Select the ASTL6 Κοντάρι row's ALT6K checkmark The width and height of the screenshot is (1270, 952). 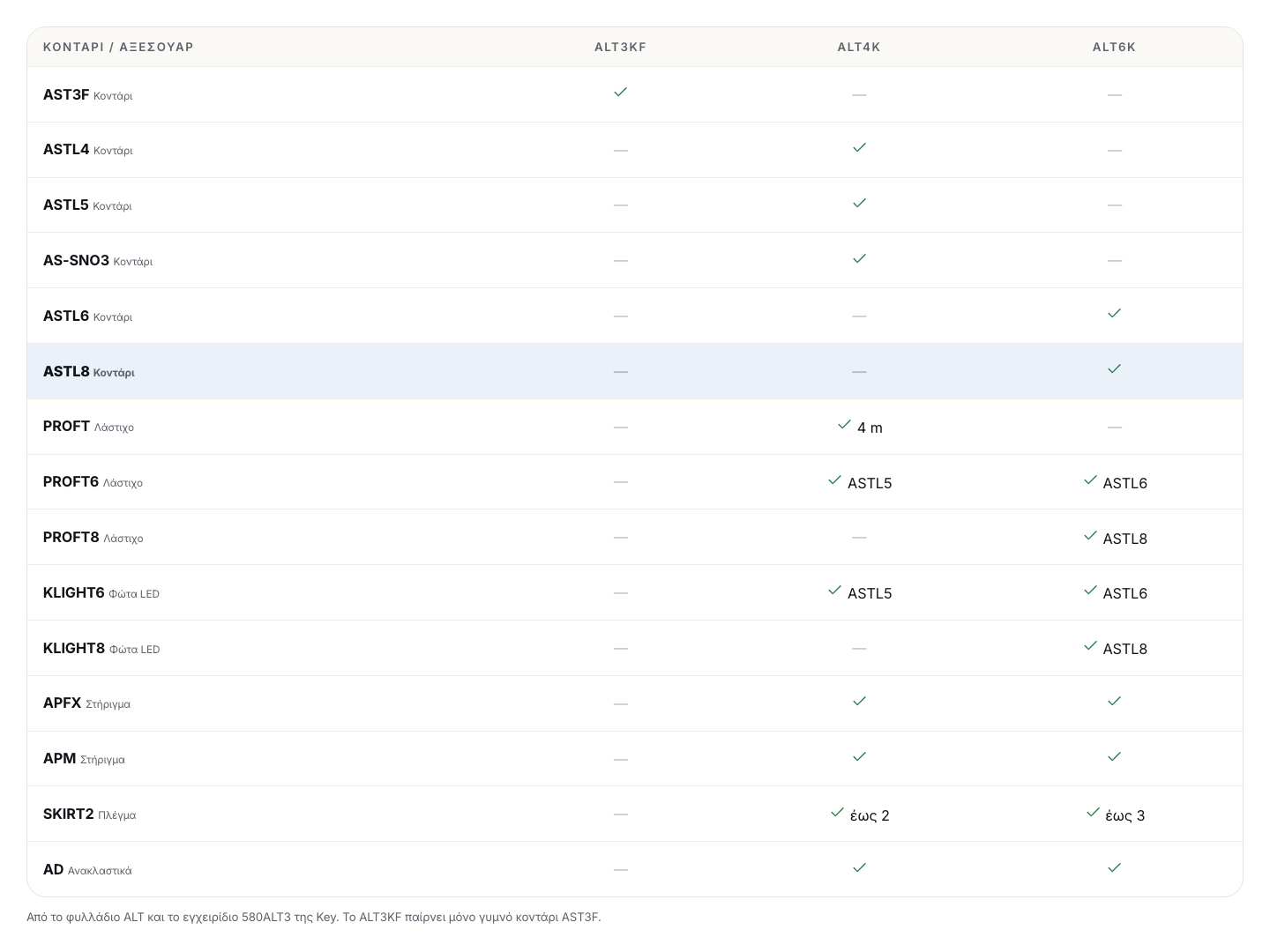pos(1115,313)
